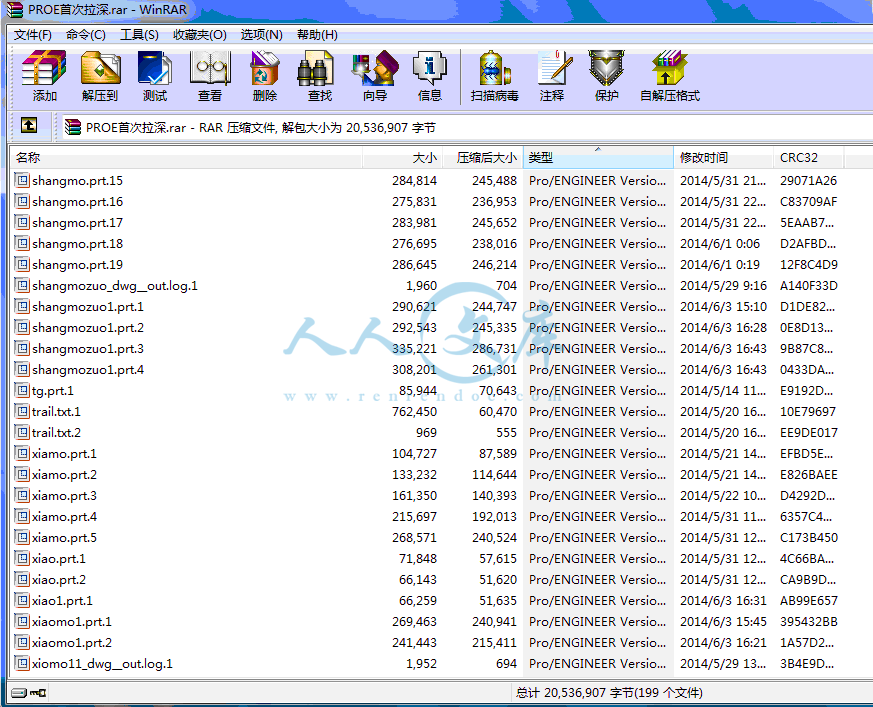Select file icon of trail.txt.1
The width and height of the screenshot is (873, 707).
pyautogui.click(x=22, y=411)
